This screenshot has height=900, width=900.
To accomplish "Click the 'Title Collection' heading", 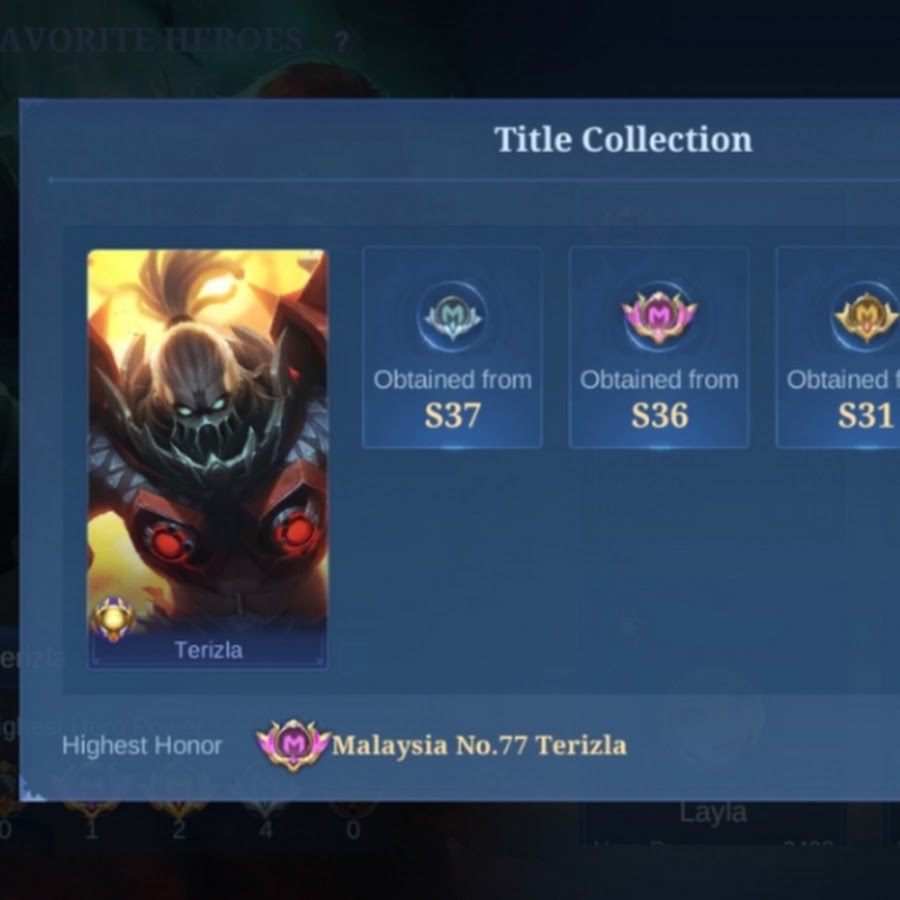I will click(x=623, y=139).
